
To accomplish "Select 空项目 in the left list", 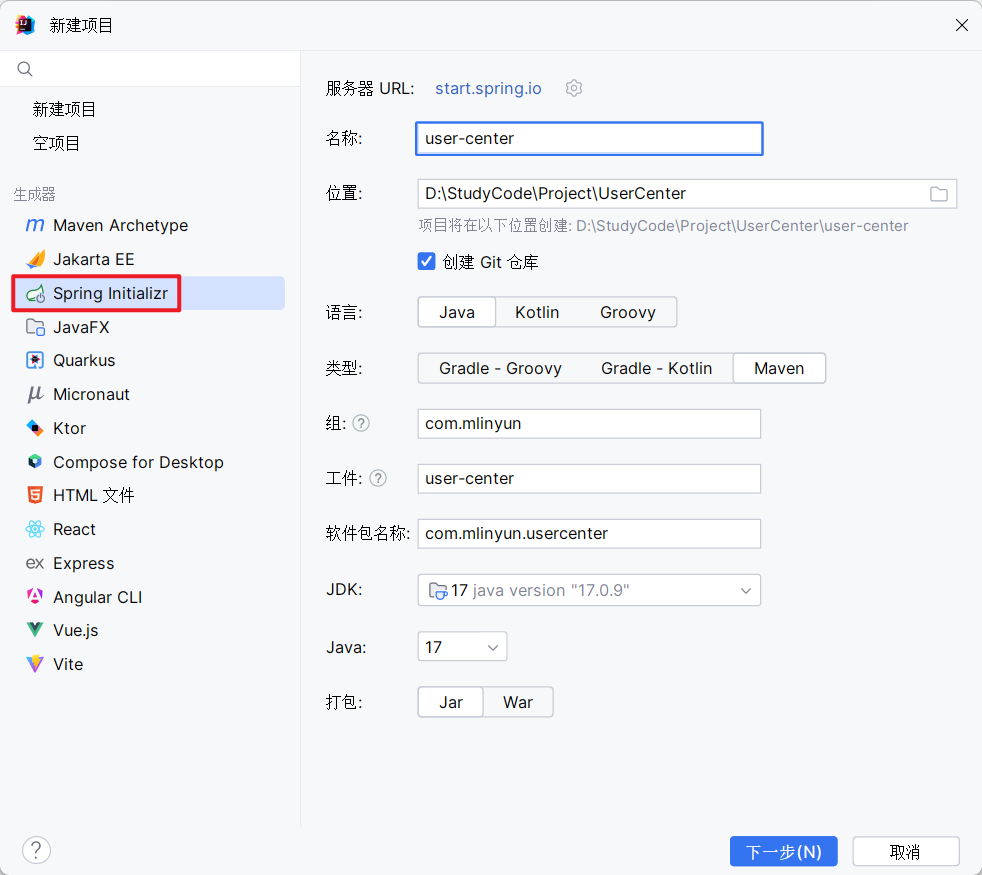I will (x=57, y=143).
